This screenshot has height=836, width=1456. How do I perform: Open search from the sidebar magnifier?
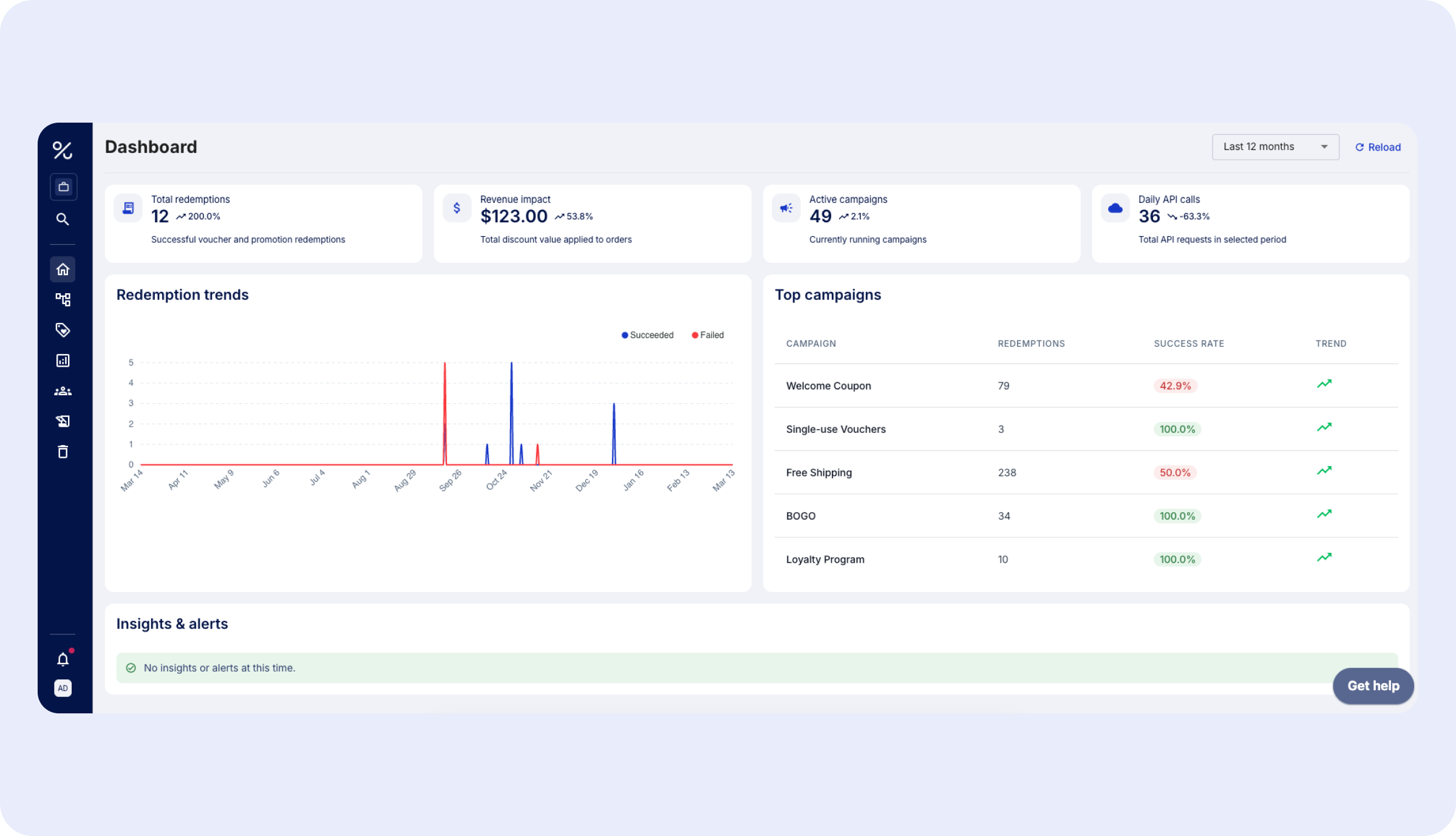click(63, 219)
